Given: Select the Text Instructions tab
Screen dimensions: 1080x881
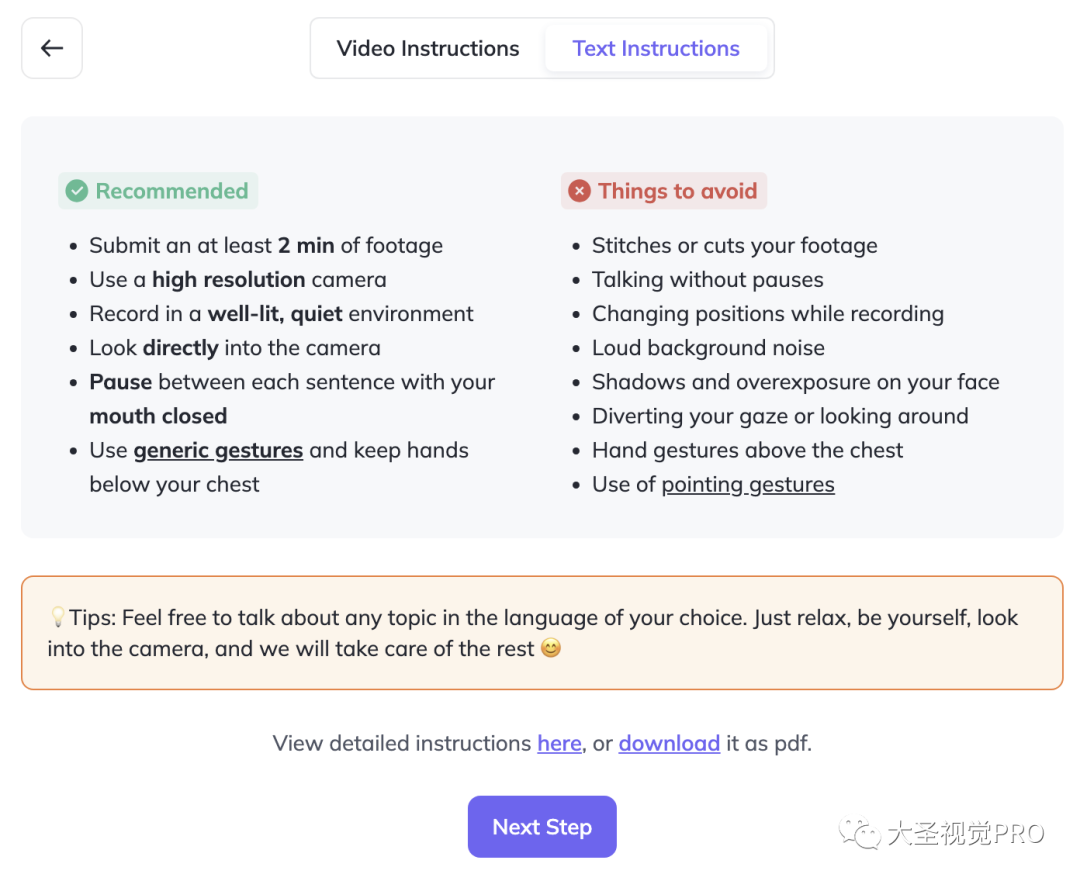Looking at the screenshot, I should (656, 48).
